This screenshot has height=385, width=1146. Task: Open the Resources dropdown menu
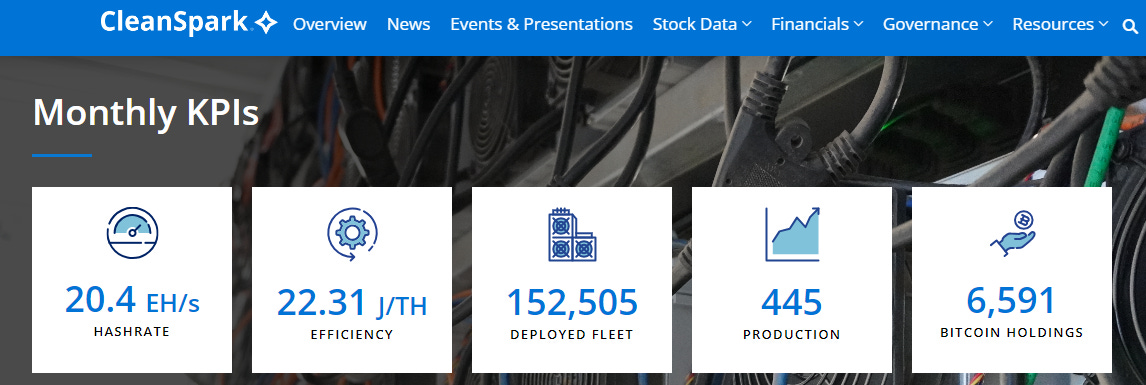[x=1060, y=24]
